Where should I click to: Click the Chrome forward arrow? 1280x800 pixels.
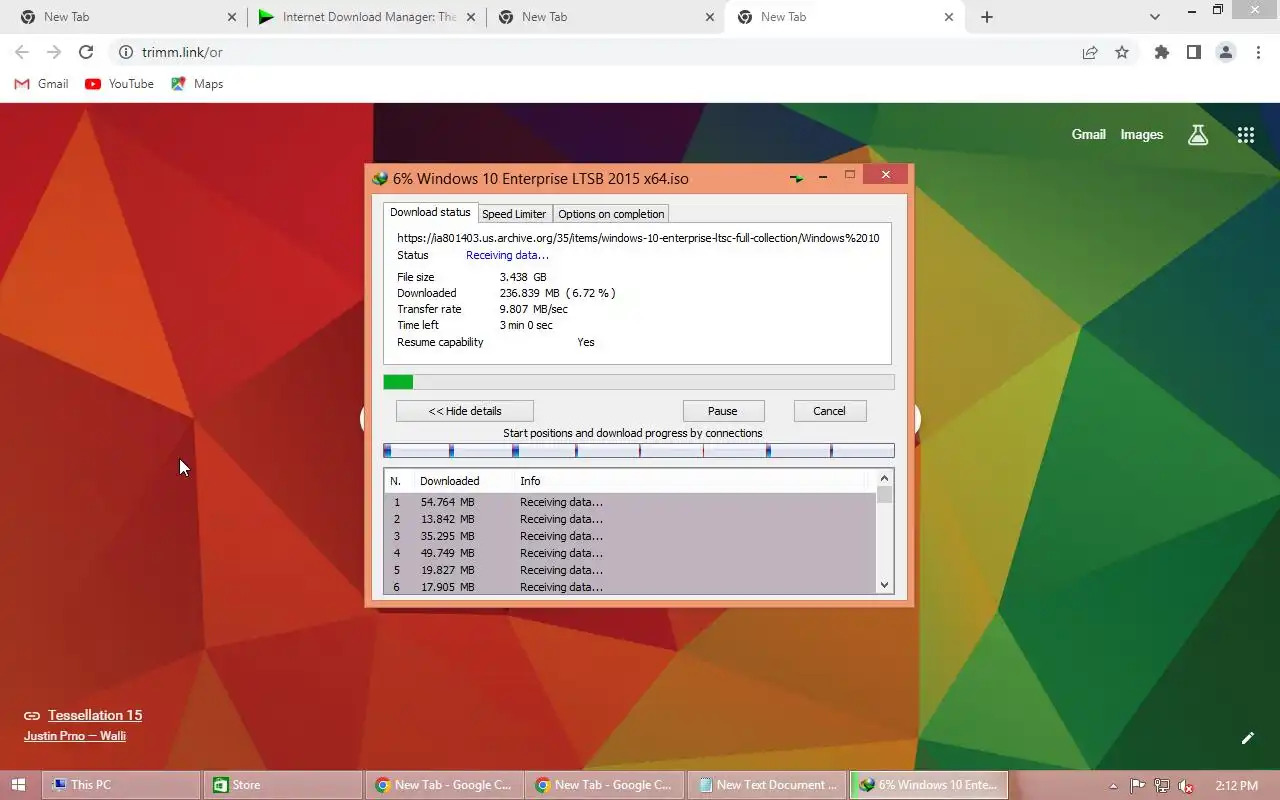[x=54, y=52]
